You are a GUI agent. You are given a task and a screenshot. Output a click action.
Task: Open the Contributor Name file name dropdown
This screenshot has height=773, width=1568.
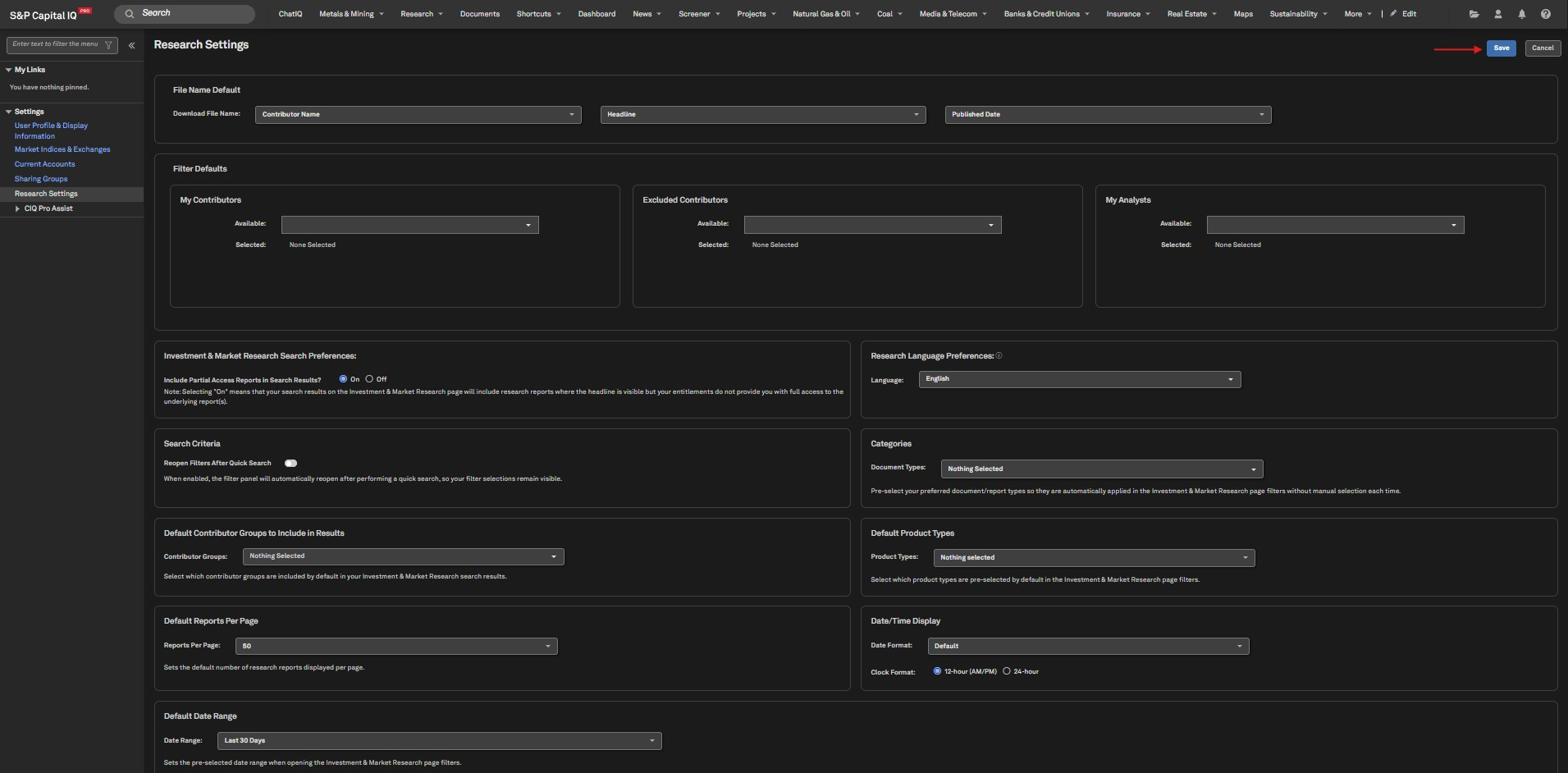[418, 115]
